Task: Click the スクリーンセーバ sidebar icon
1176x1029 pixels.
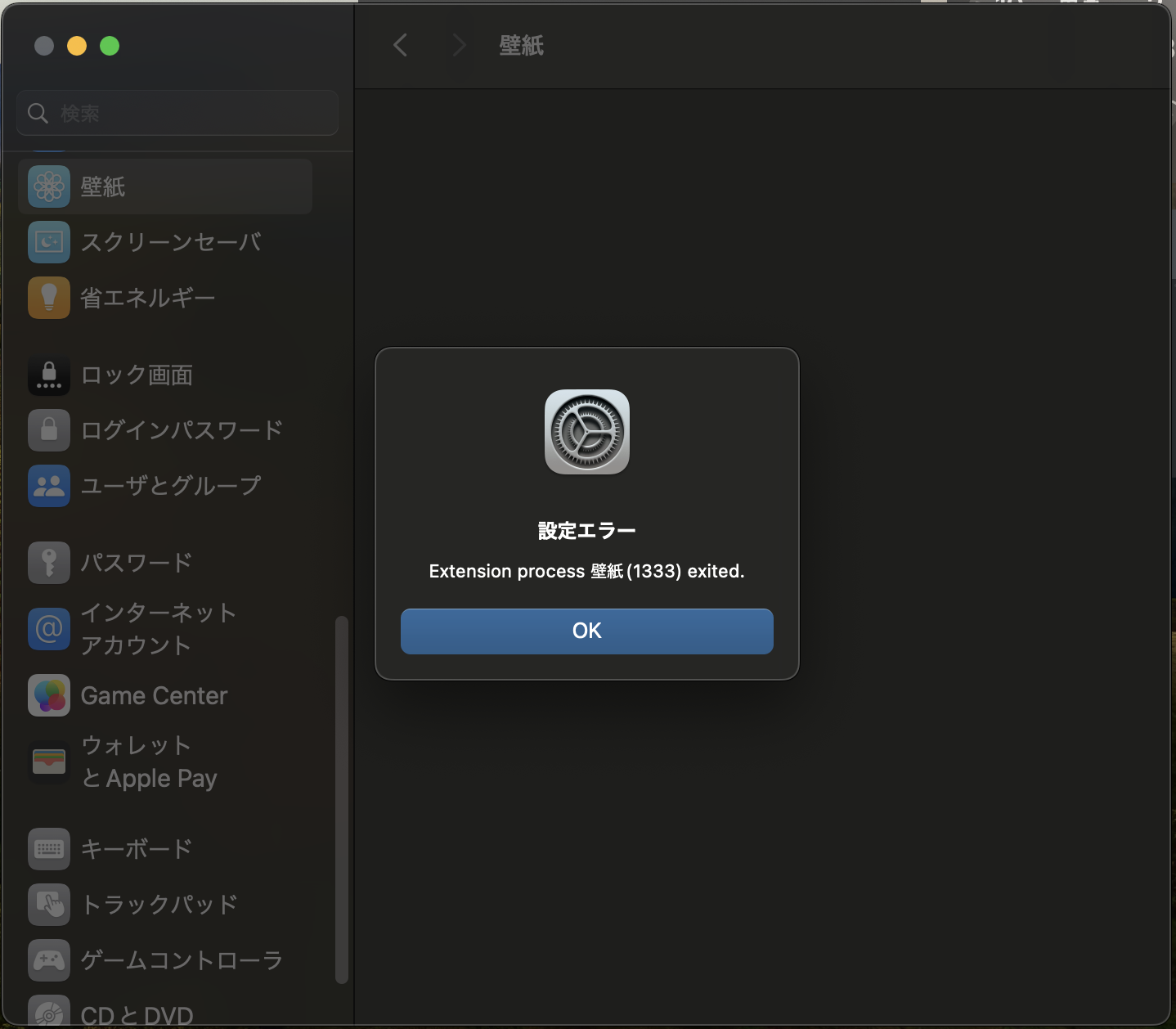Action: coord(49,242)
